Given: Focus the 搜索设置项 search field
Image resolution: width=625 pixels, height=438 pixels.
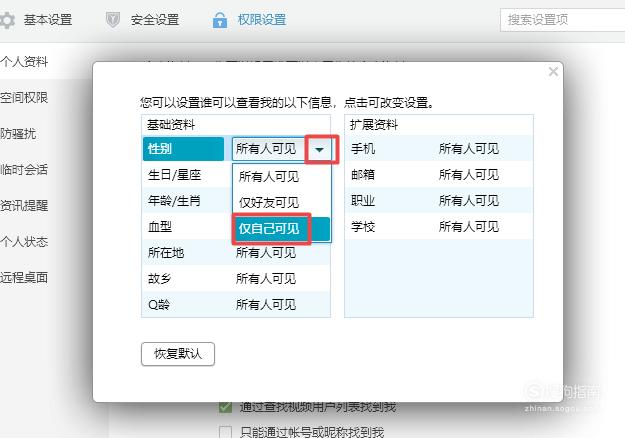Looking at the screenshot, I should [562, 20].
